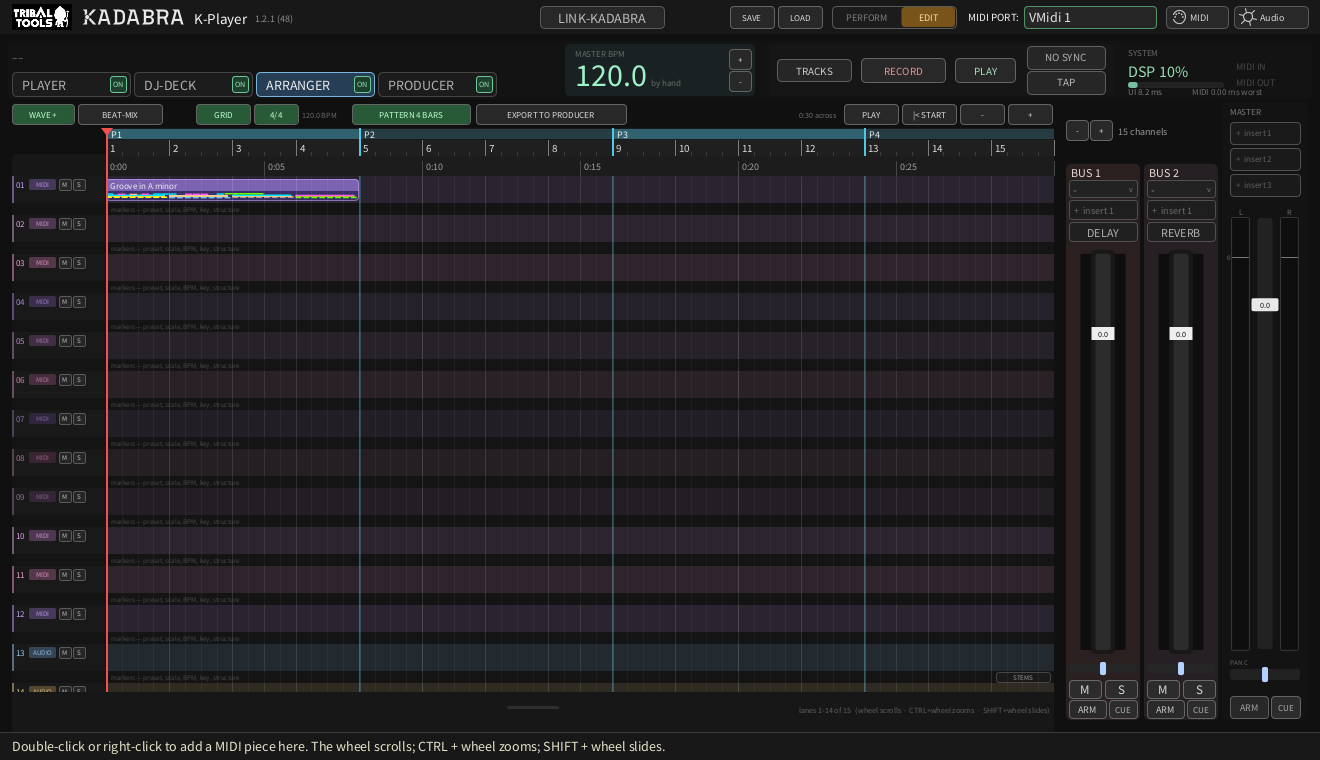
Task: Open the BUS 2 routing dropdown
Action: tap(1181, 190)
